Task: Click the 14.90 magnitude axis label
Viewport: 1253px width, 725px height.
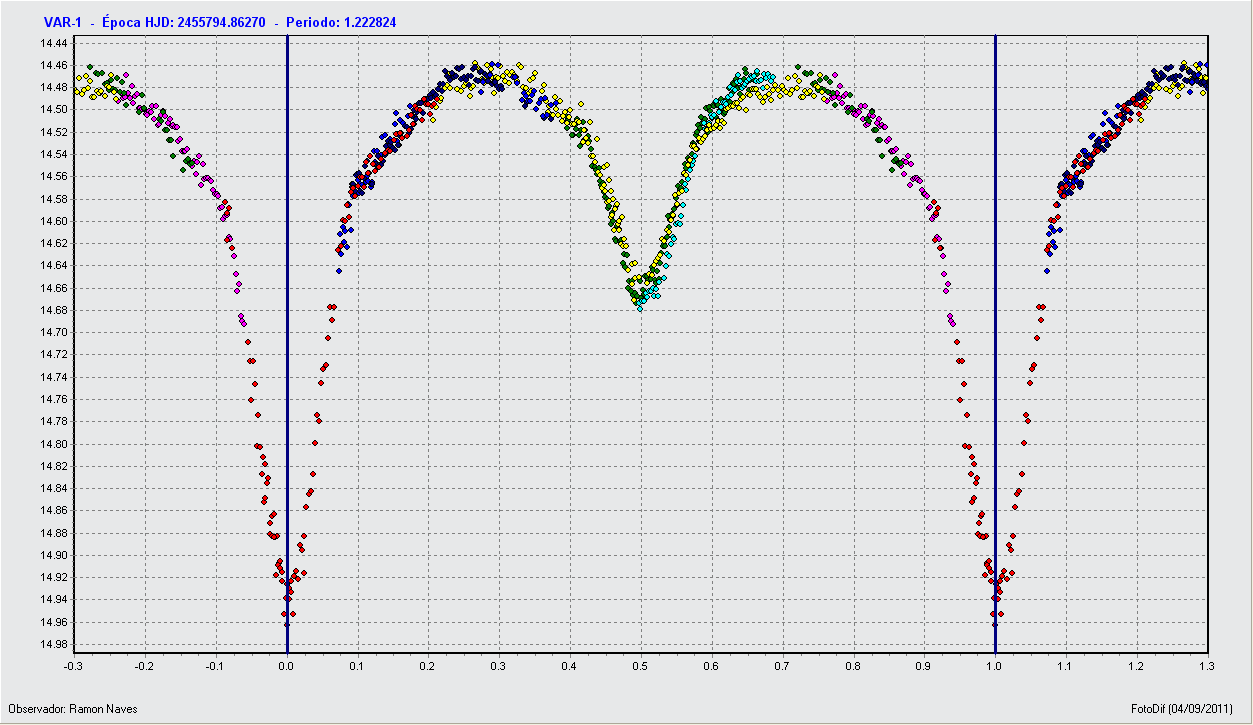Action: 54,555
